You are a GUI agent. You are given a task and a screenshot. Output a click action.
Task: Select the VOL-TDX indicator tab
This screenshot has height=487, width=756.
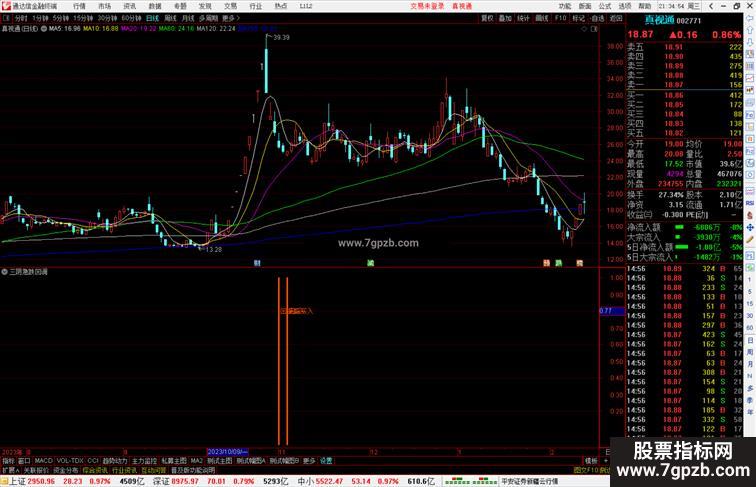[70, 461]
